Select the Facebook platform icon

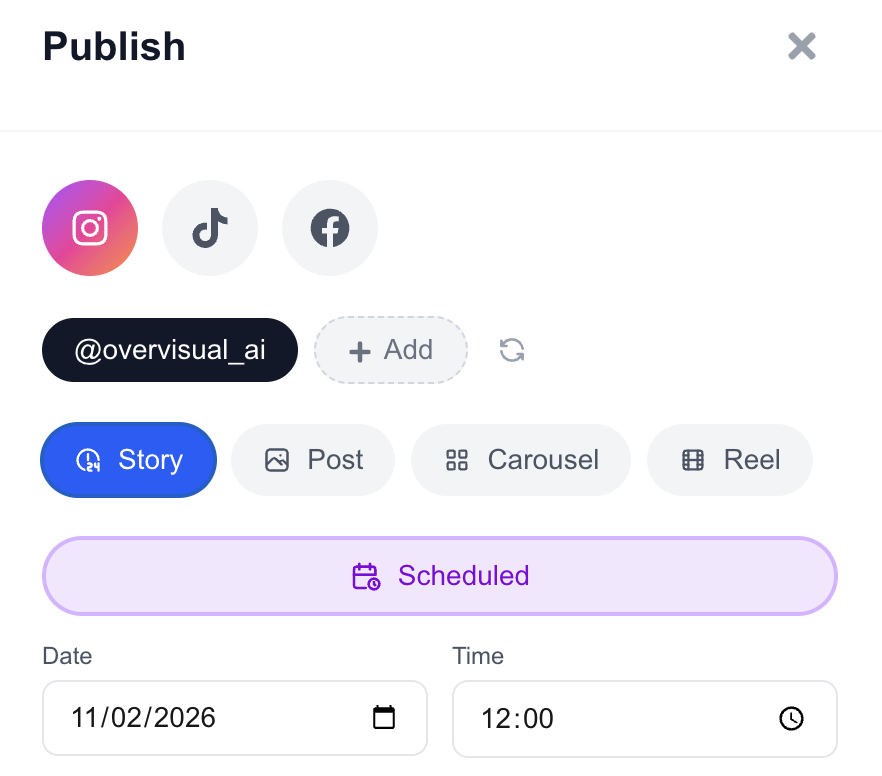pyautogui.click(x=329, y=228)
